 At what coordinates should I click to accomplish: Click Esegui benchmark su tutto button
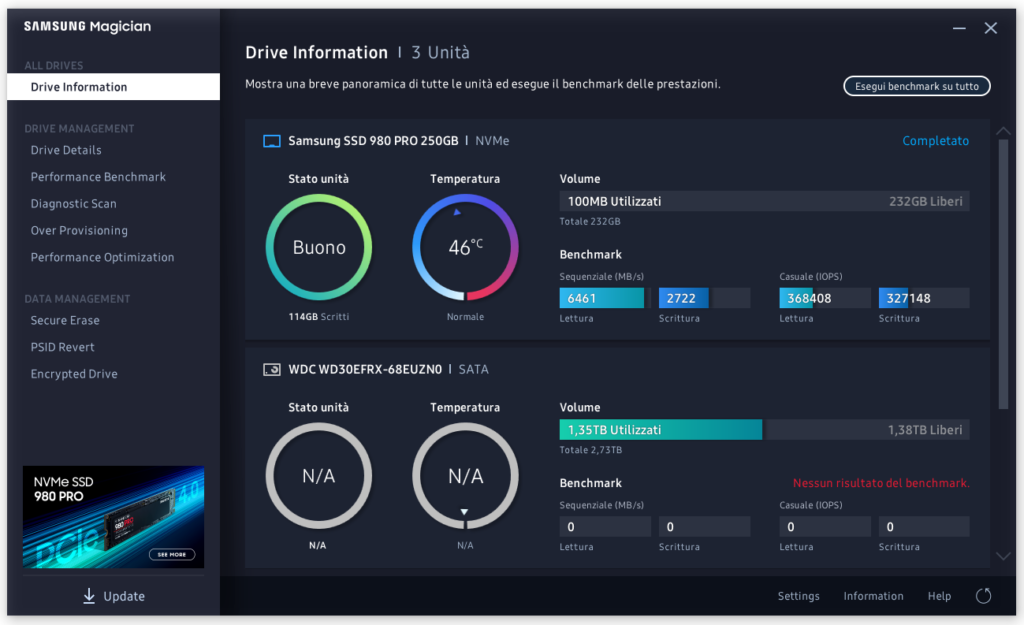(917, 86)
